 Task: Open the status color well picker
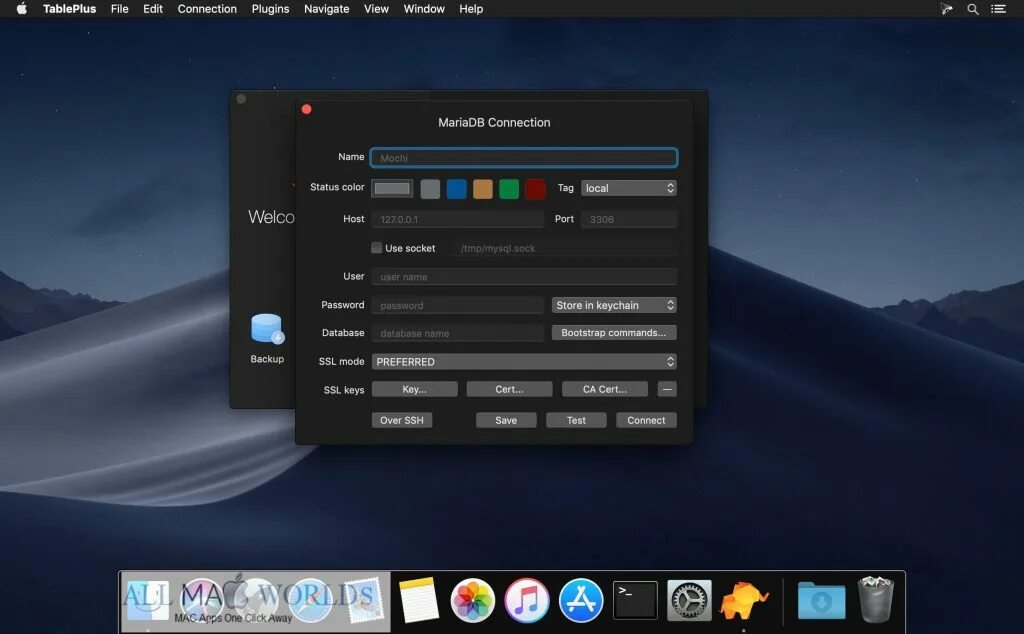point(392,189)
